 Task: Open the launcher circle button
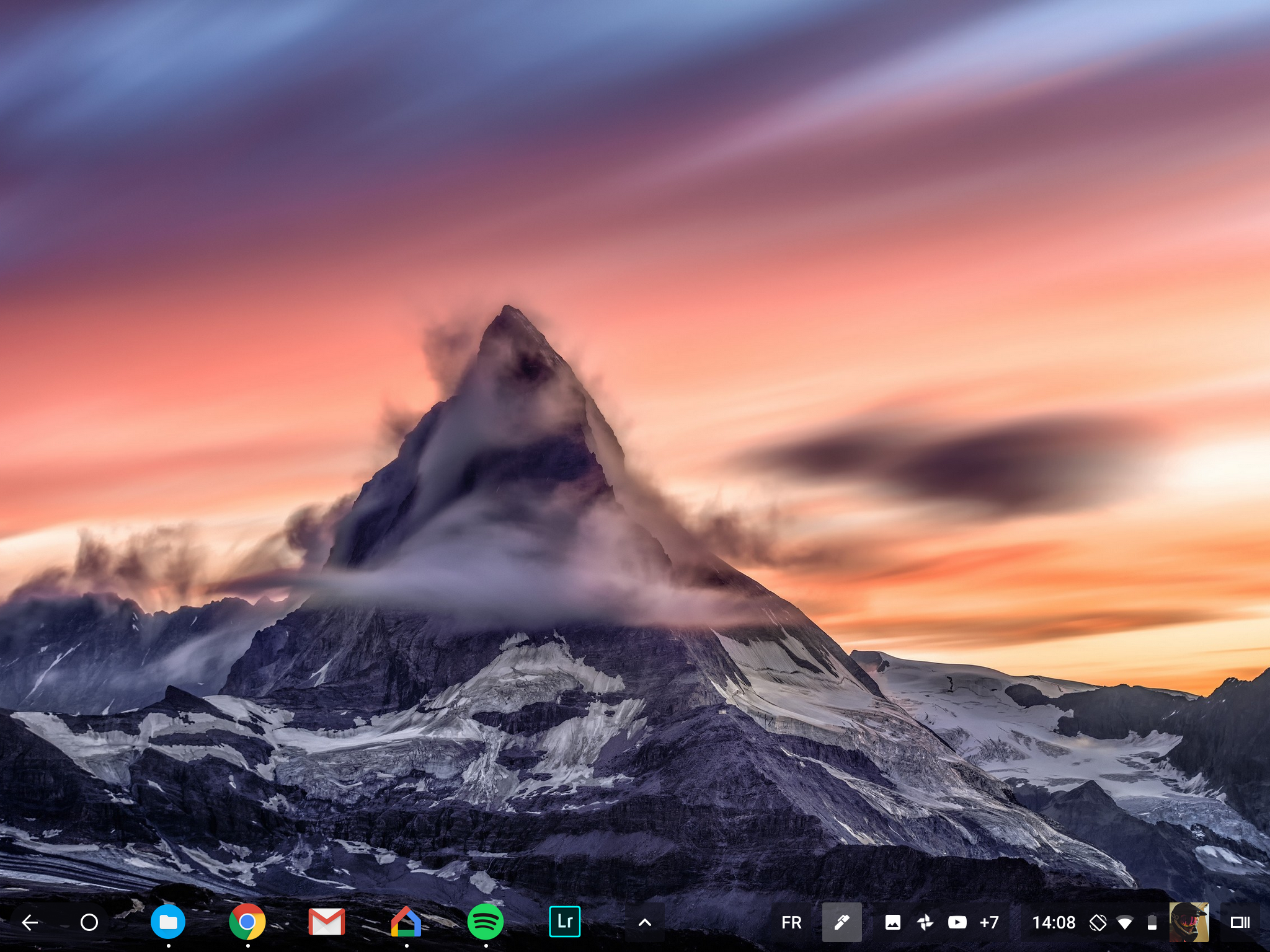click(89, 922)
